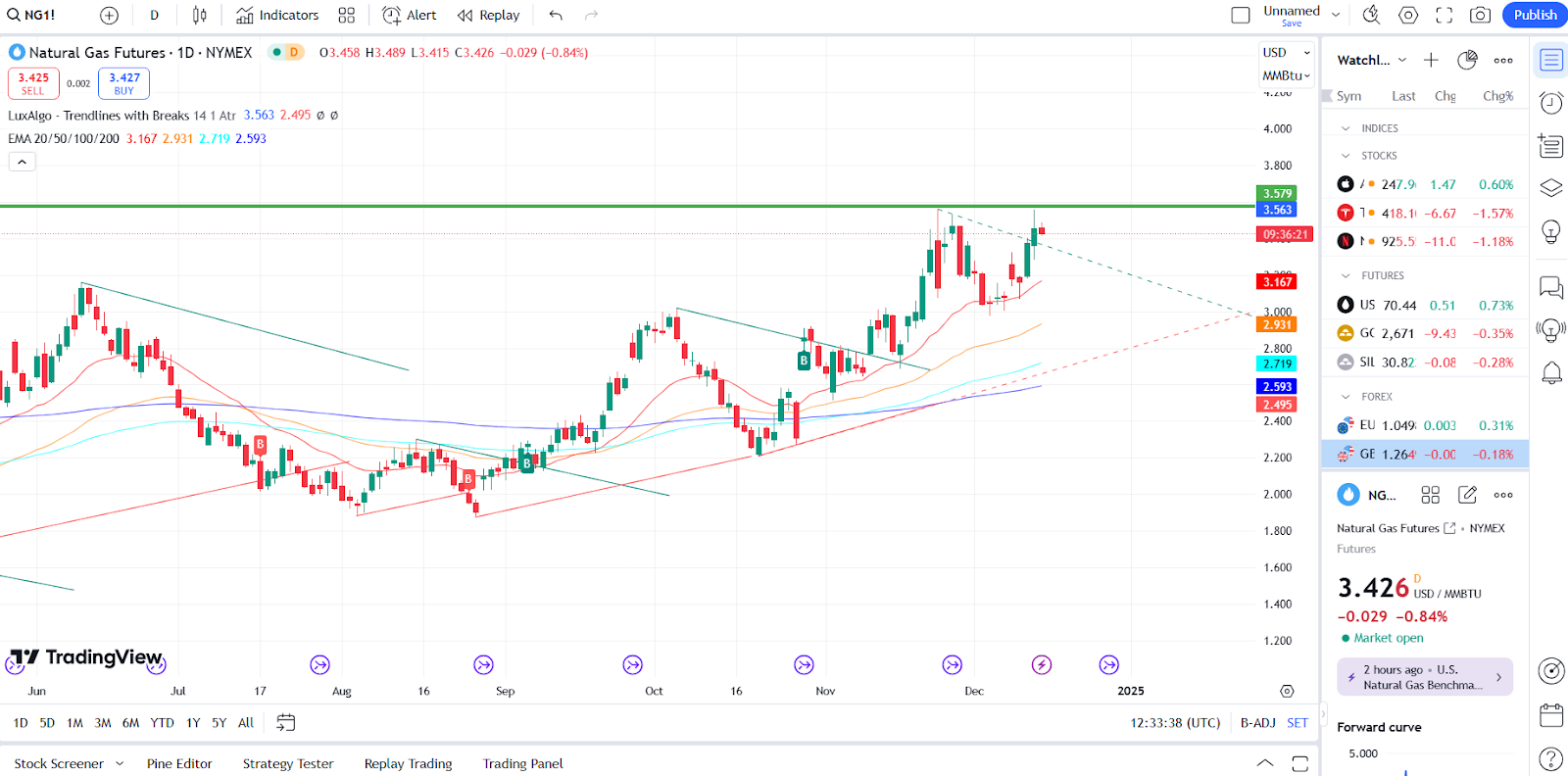Open the Strategy Tester tab
1568x776 pixels.
point(288,763)
